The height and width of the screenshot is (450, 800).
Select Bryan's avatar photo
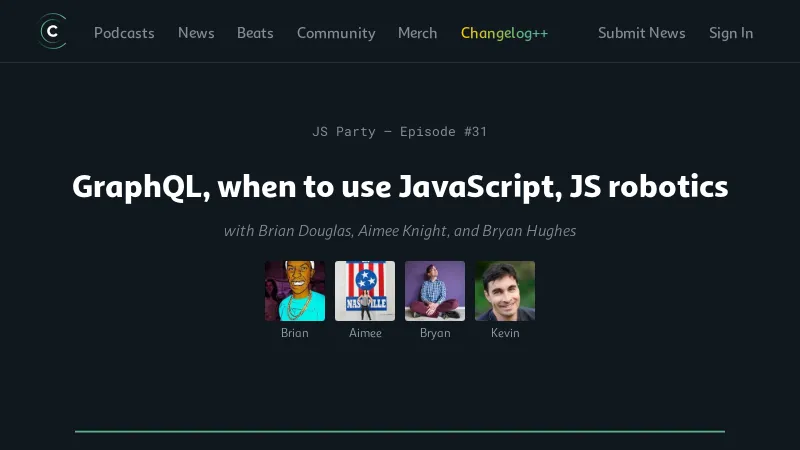(x=435, y=291)
